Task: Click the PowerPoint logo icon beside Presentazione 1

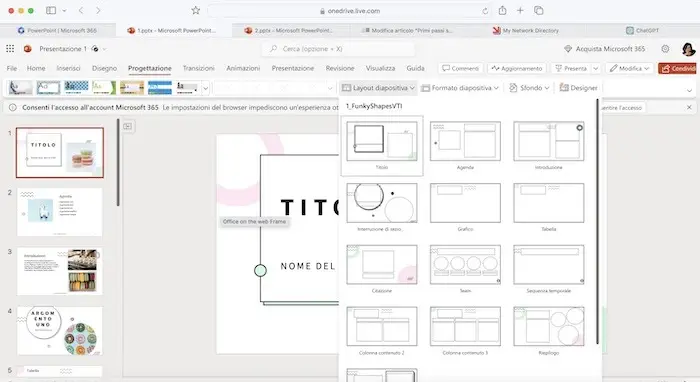Action: pos(28,49)
